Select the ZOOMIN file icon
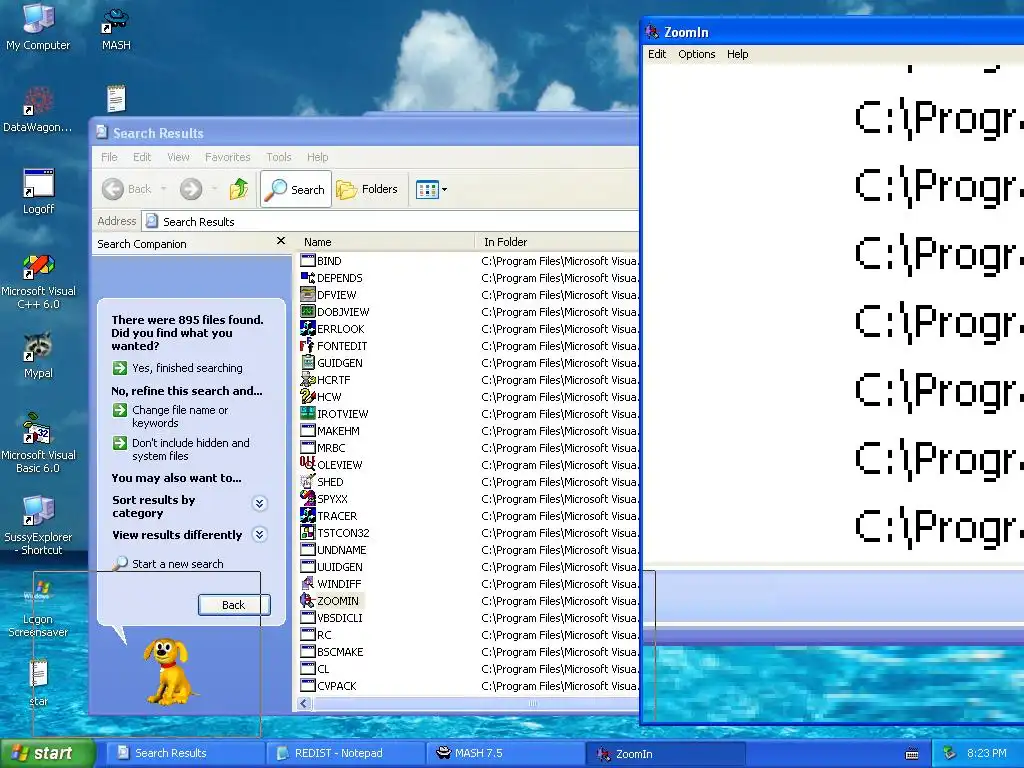The image size is (1024, 768). click(x=308, y=600)
